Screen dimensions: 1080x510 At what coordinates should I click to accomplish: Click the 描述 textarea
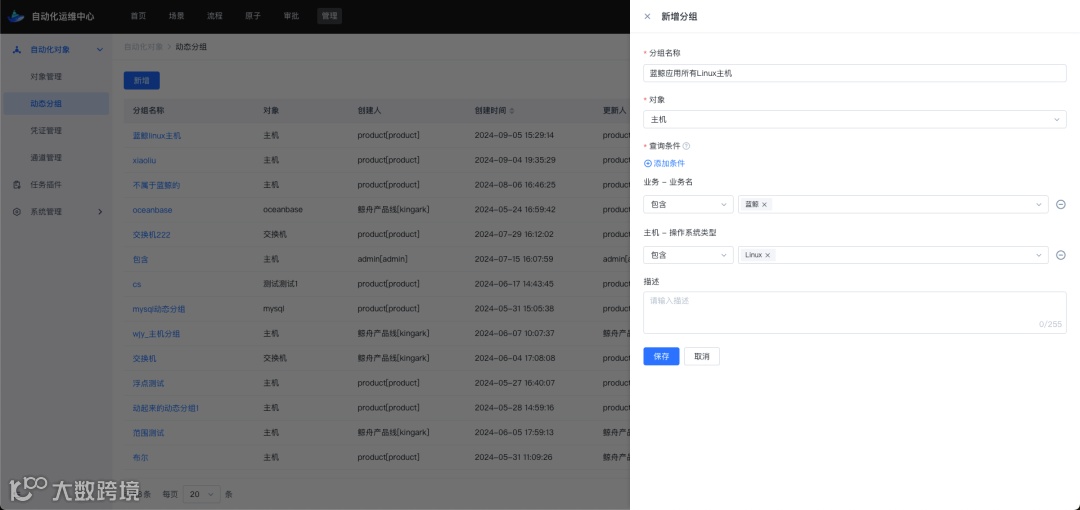pos(855,312)
